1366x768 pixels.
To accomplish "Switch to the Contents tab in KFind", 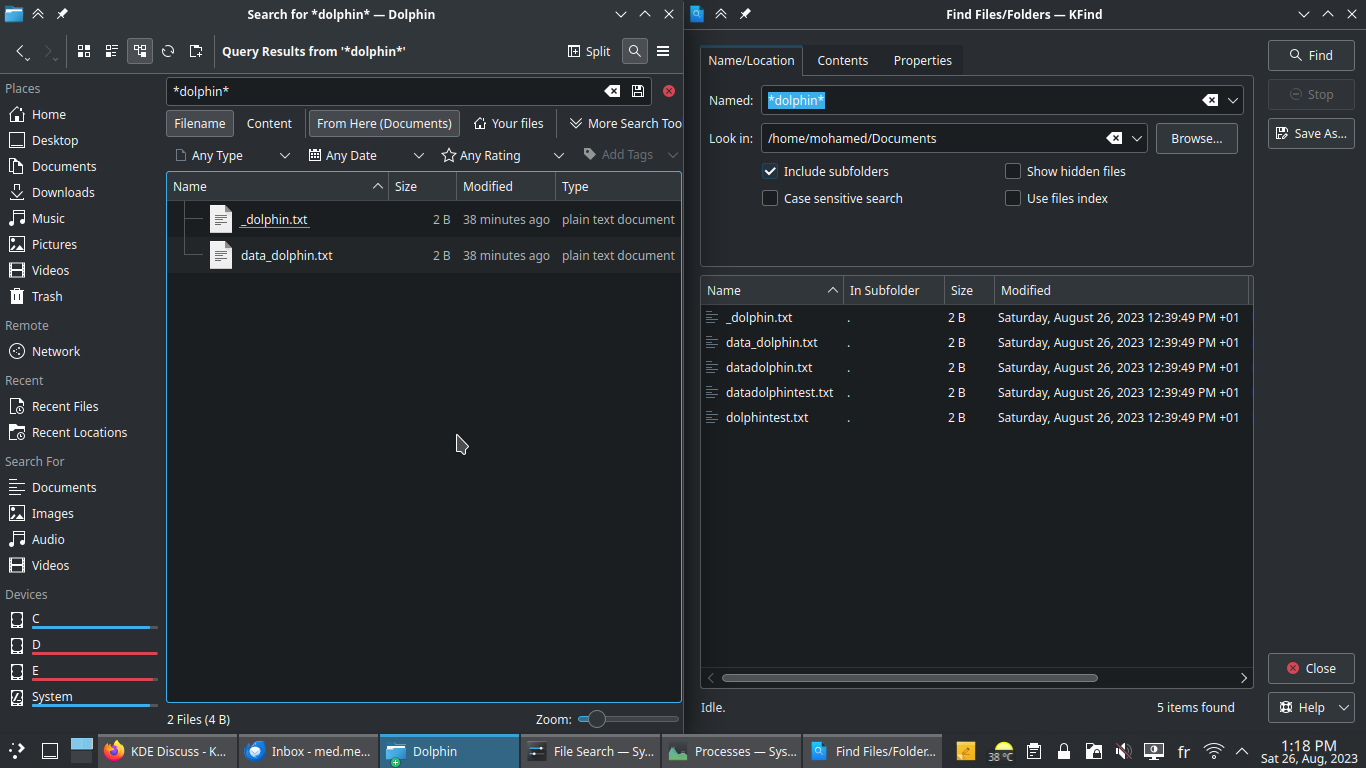I will 842,60.
